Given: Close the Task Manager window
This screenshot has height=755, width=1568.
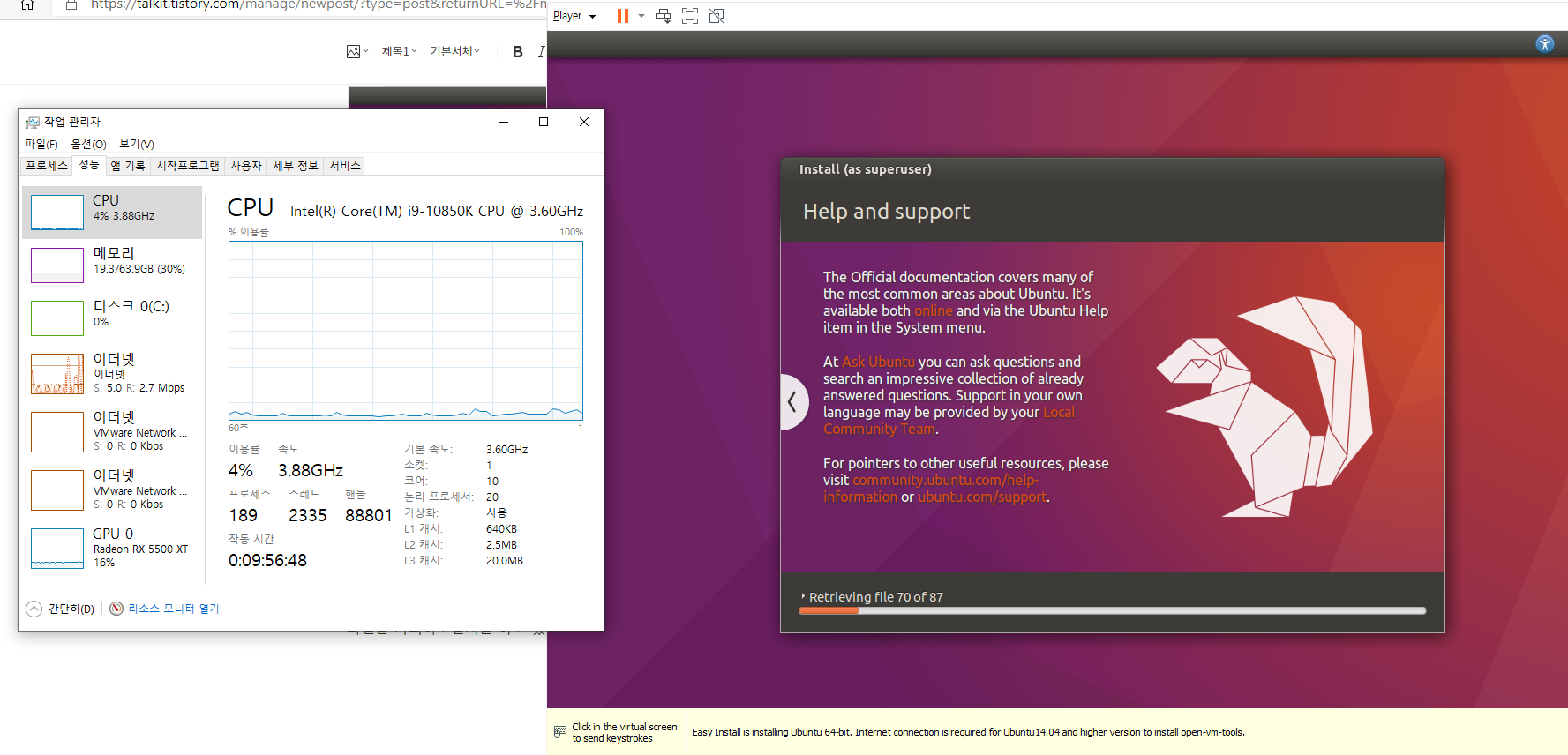Looking at the screenshot, I should (x=583, y=122).
